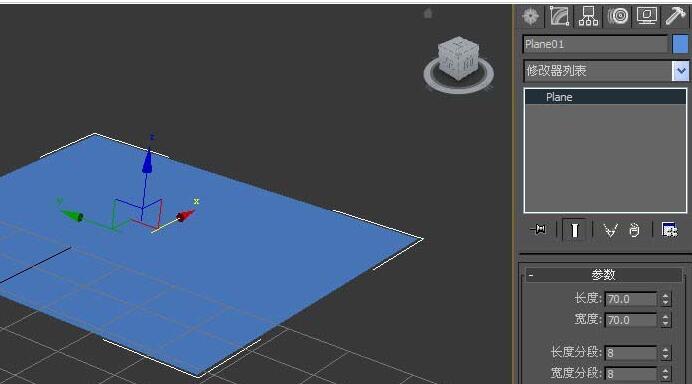Open the Utilities hammer tab
Viewport: 692px width, 384px height.
(x=675, y=16)
